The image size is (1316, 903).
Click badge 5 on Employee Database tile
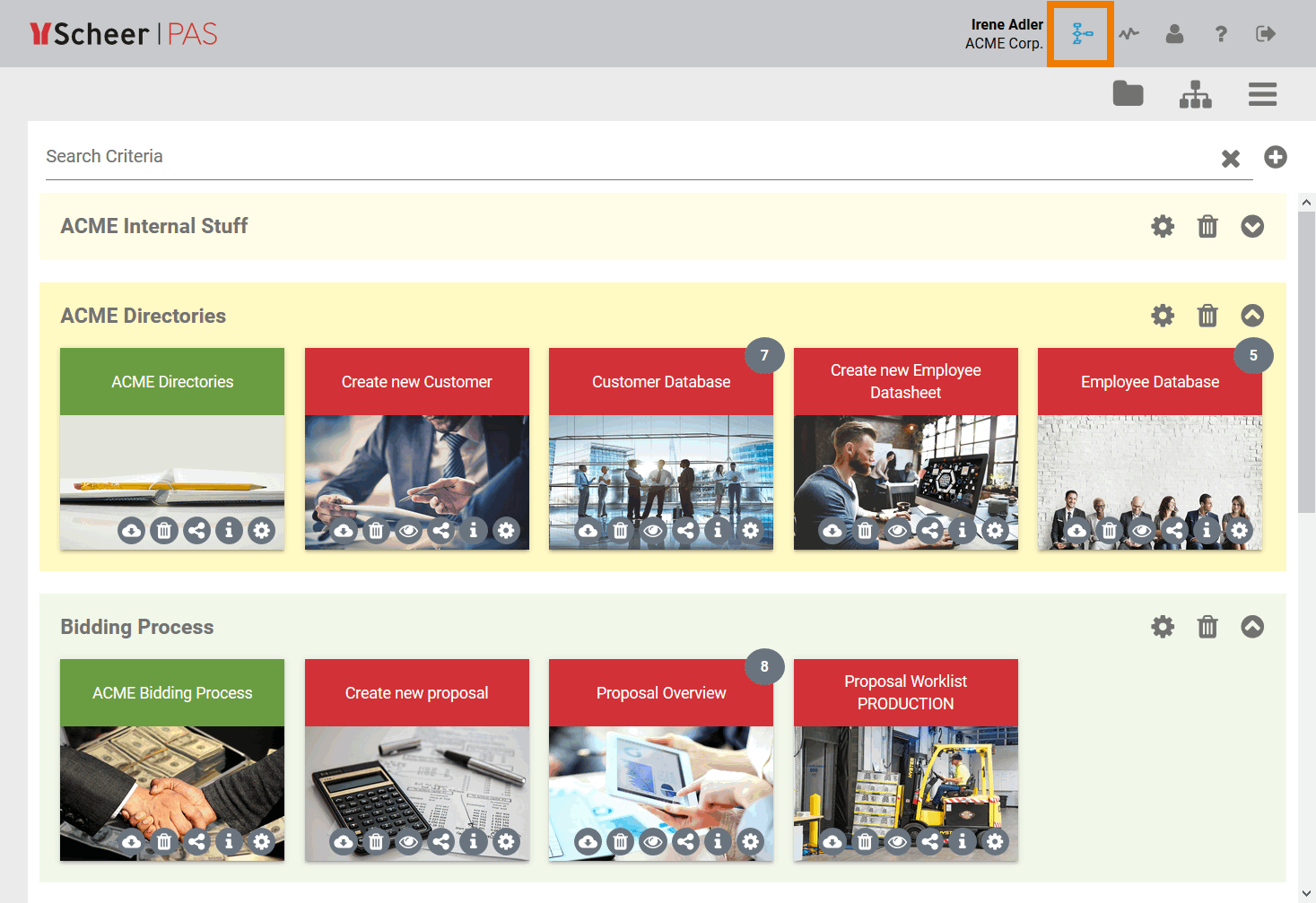click(1253, 356)
